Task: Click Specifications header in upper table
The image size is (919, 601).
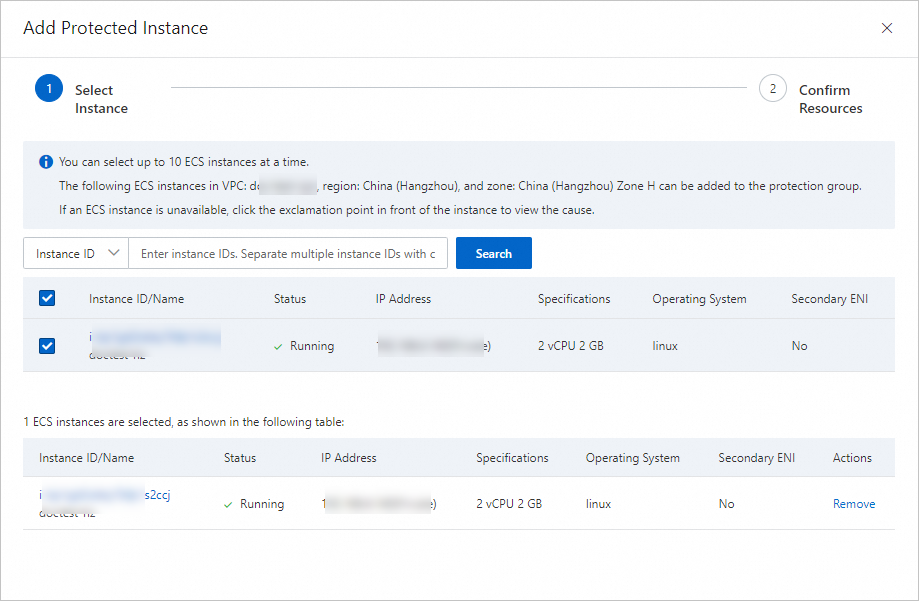Action: click(574, 299)
